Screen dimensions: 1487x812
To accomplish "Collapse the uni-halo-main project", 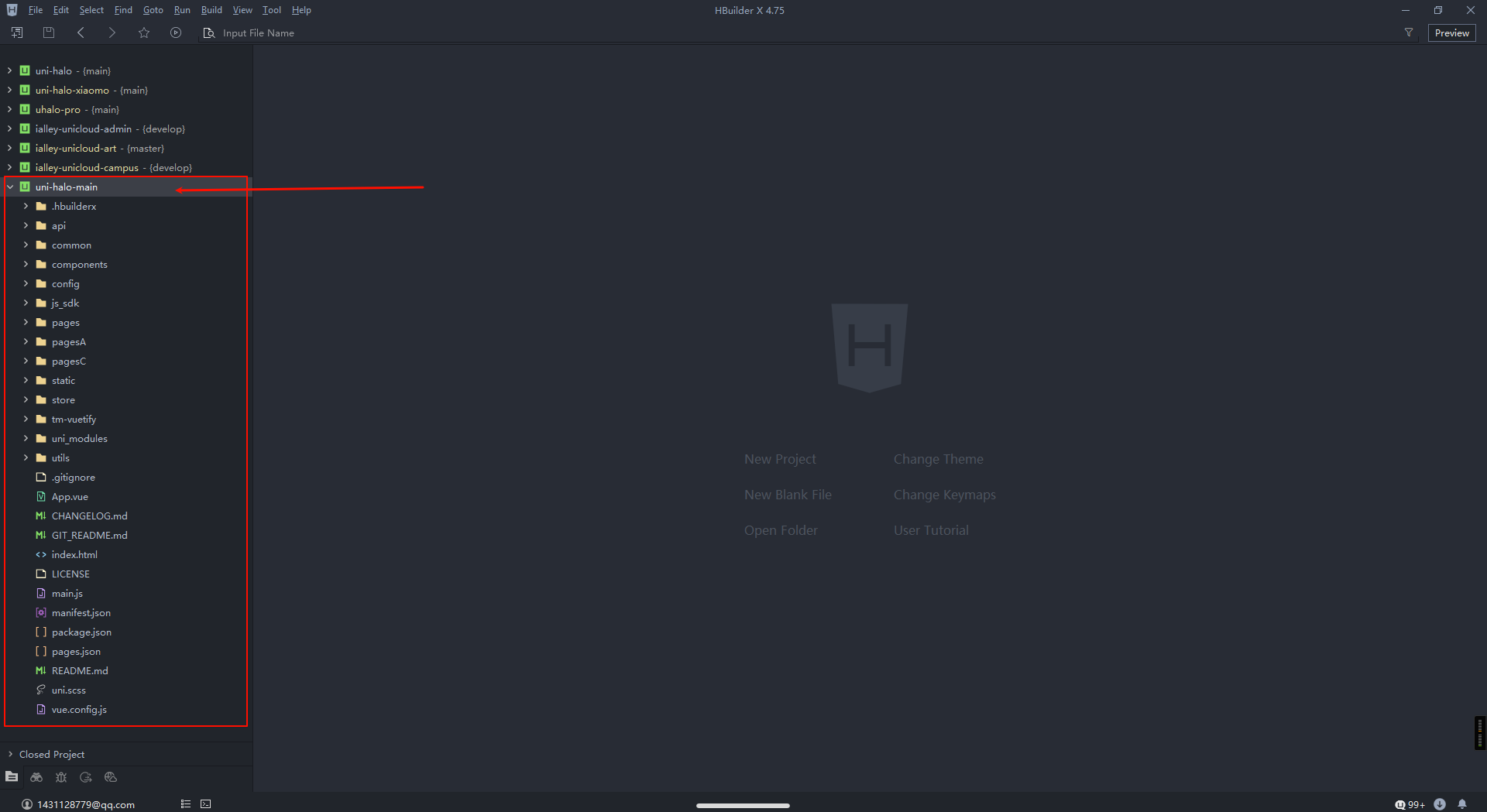I will 10,187.
